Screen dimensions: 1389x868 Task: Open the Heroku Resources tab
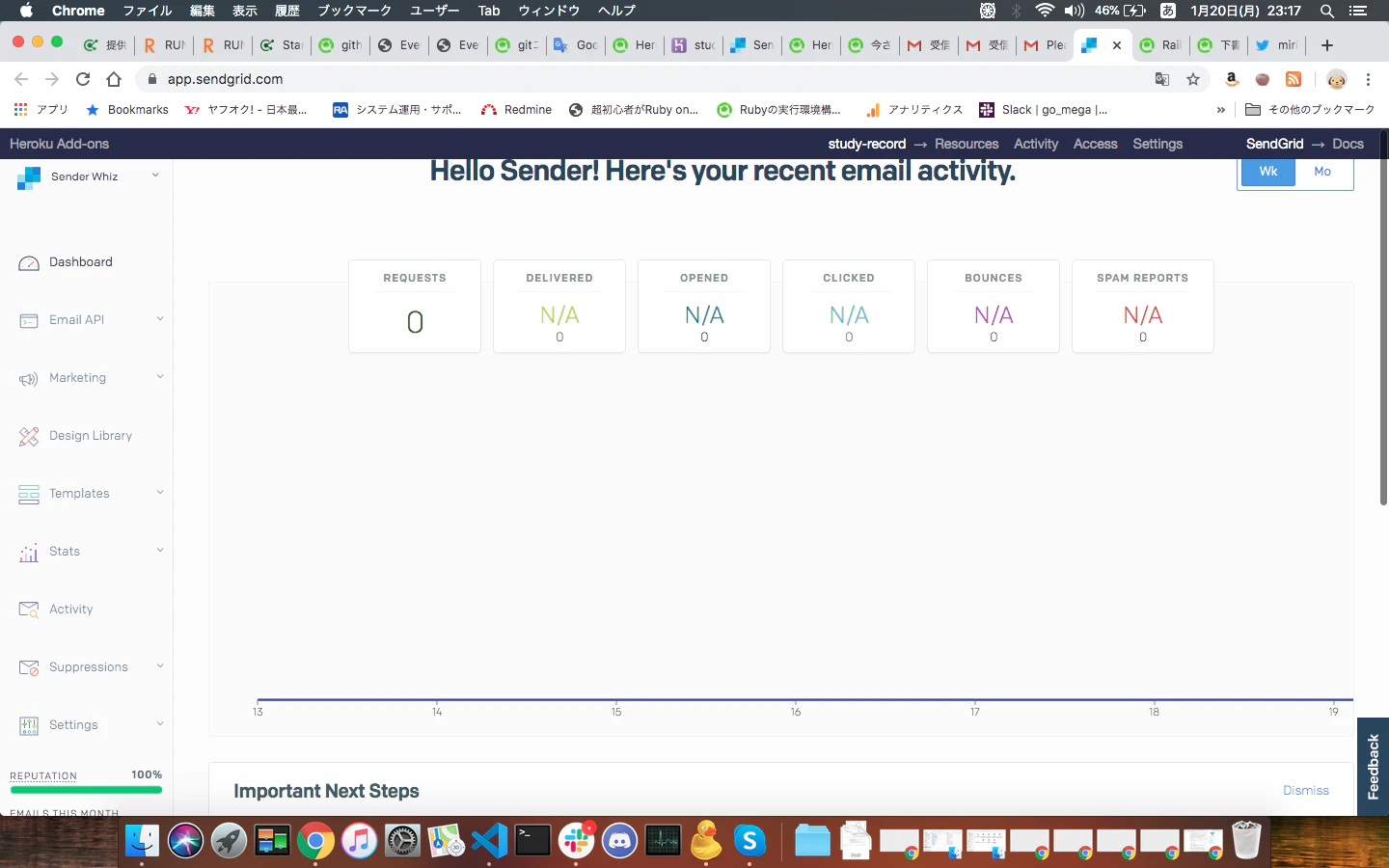[x=967, y=144]
